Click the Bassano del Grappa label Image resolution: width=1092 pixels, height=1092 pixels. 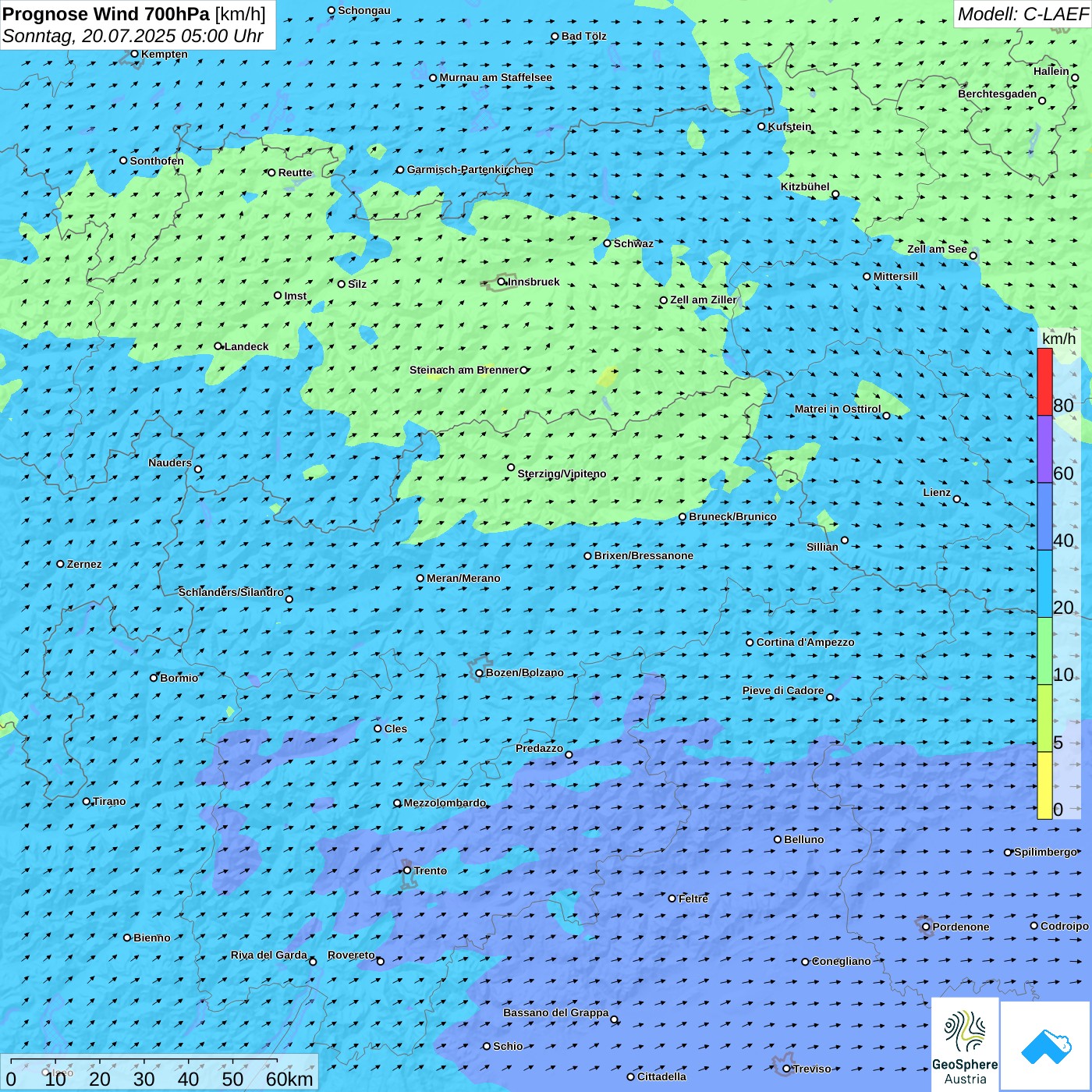click(555, 1012)
